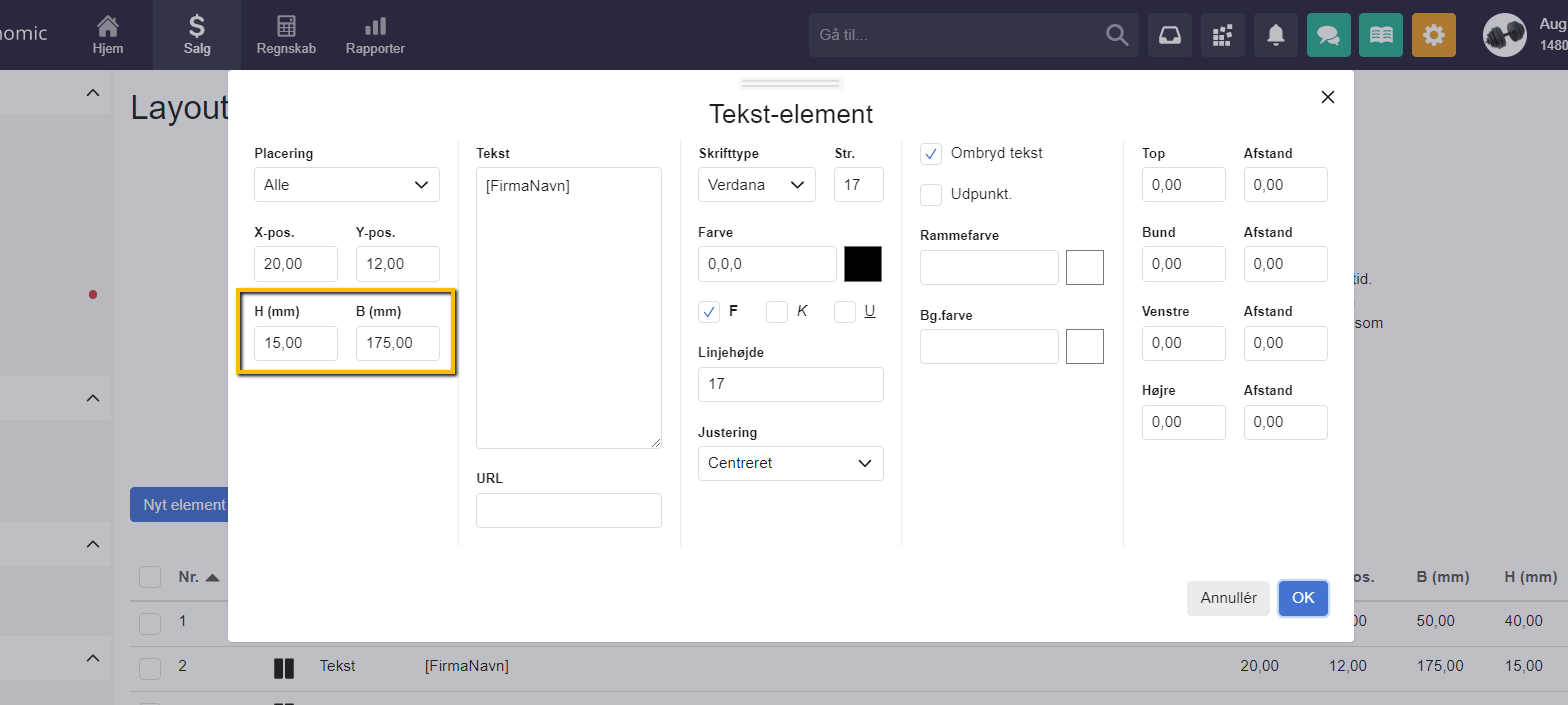Screen dimensions: 1568x705
Task: Open notifications bell icon
Action: coord(1275,35)
